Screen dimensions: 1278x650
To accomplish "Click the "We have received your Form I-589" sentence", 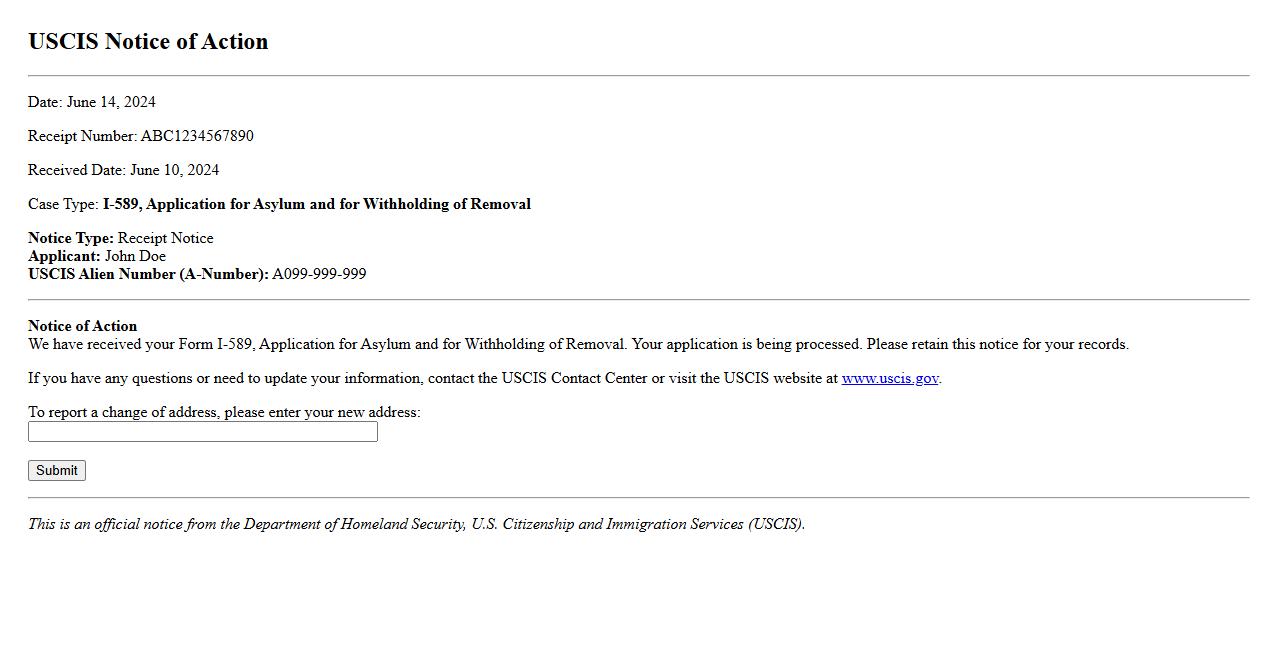I will (578, 344).
